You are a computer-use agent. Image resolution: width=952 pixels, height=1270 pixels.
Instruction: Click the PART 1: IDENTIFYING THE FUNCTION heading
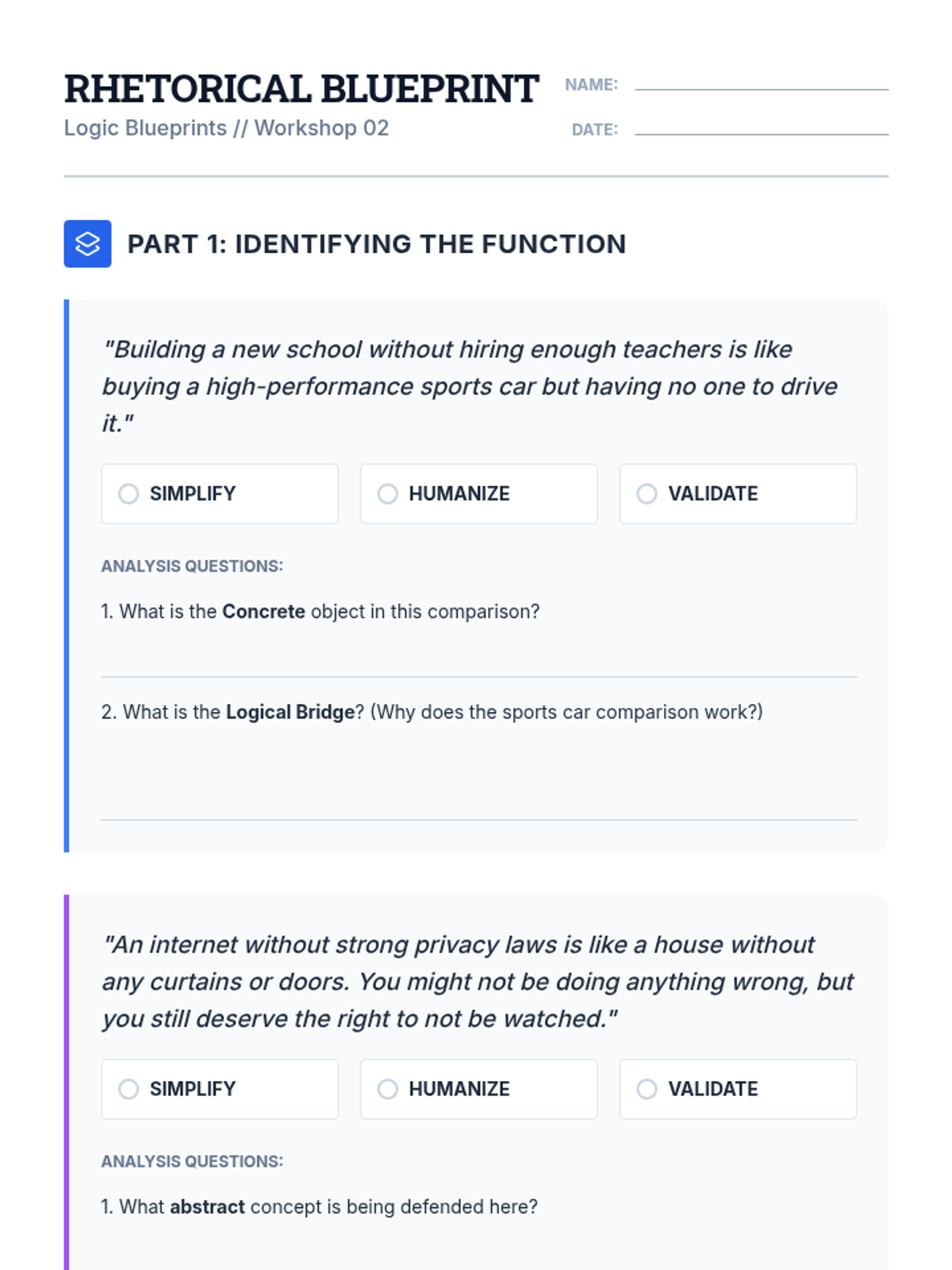(377, 244)
